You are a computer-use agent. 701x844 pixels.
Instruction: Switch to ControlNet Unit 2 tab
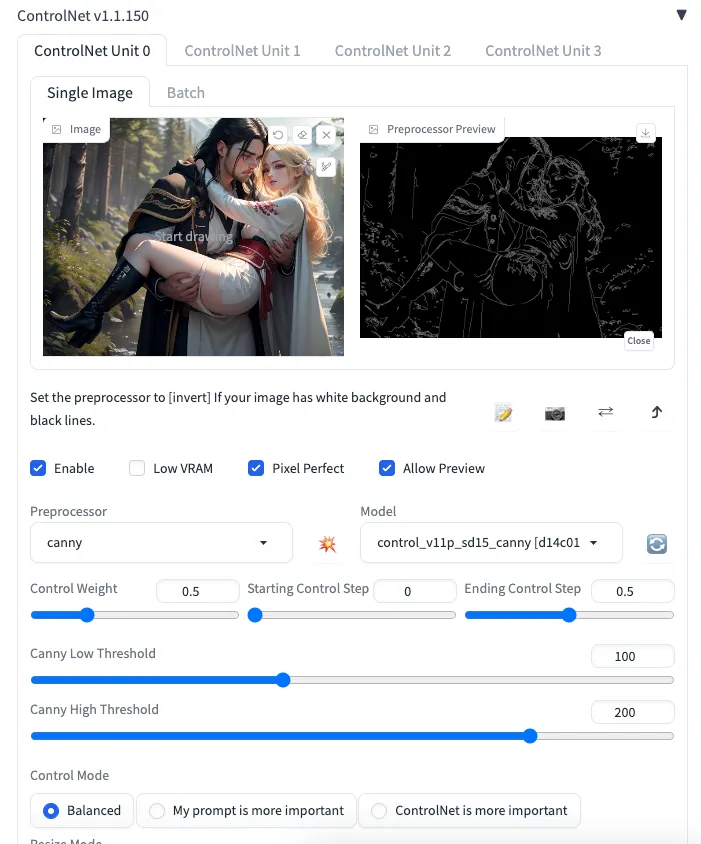point(392,51)
